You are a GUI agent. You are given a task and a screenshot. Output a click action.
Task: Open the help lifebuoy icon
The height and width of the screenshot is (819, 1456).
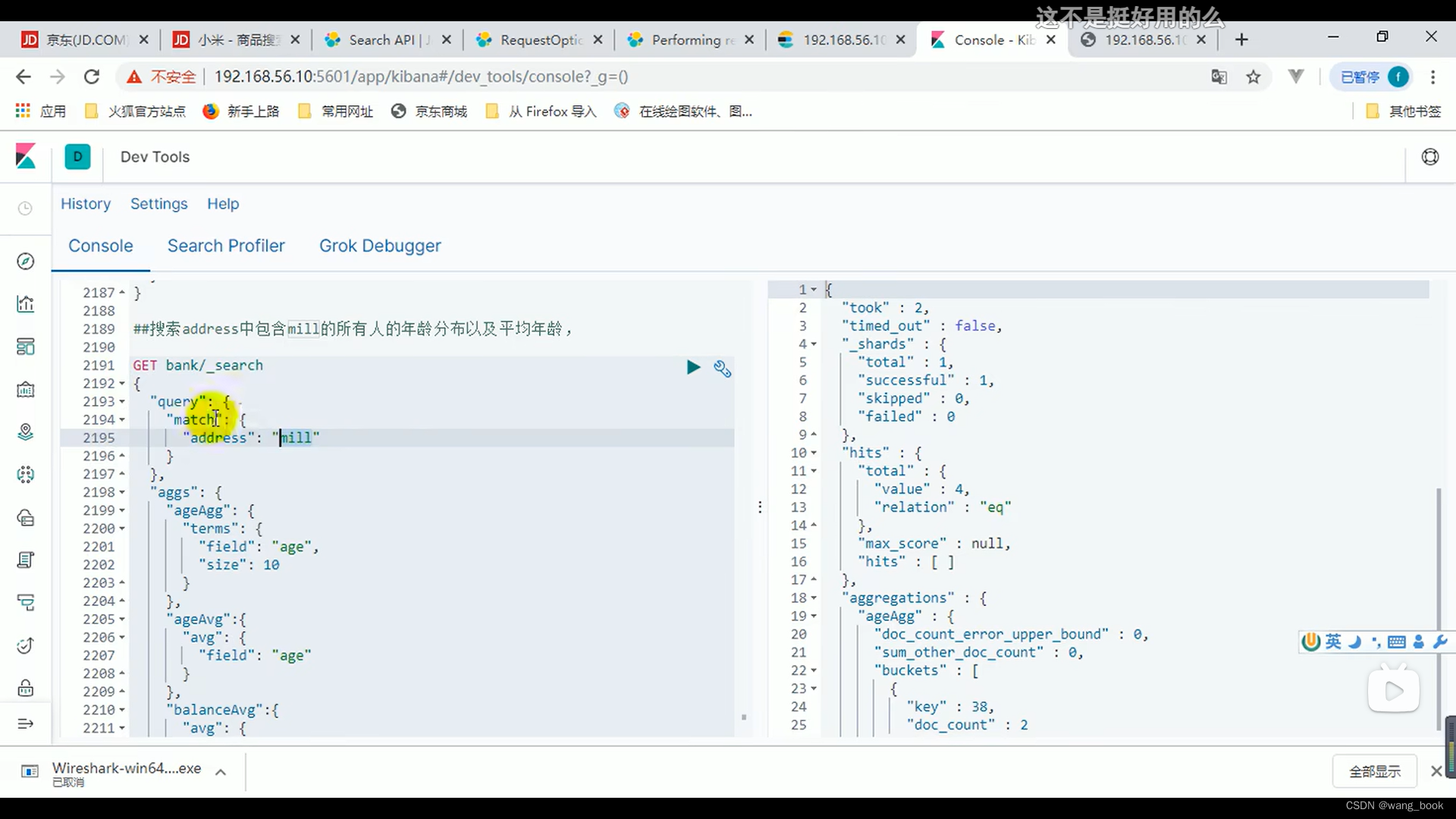(1430, 157)
